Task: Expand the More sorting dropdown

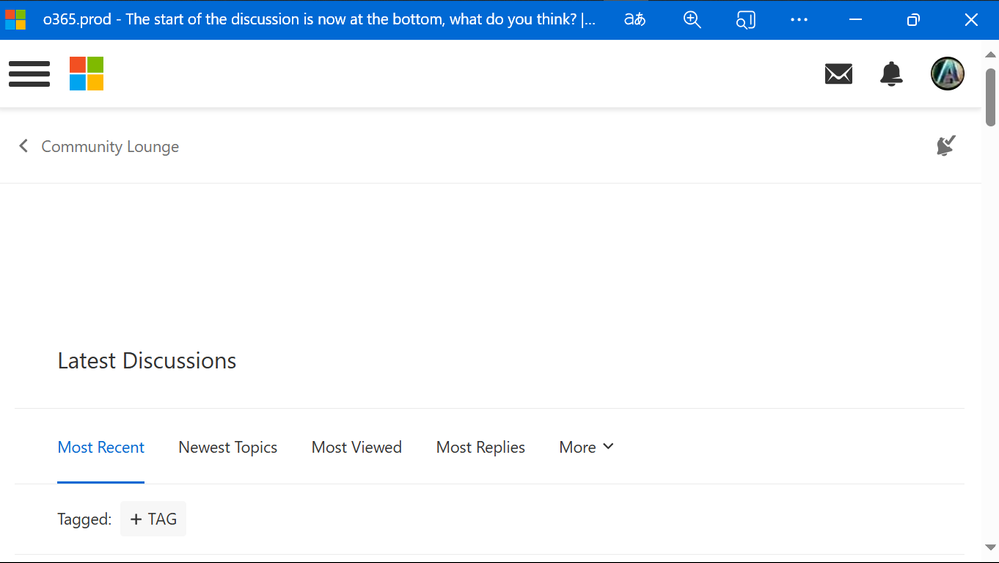Action: (x=586, y=447)
